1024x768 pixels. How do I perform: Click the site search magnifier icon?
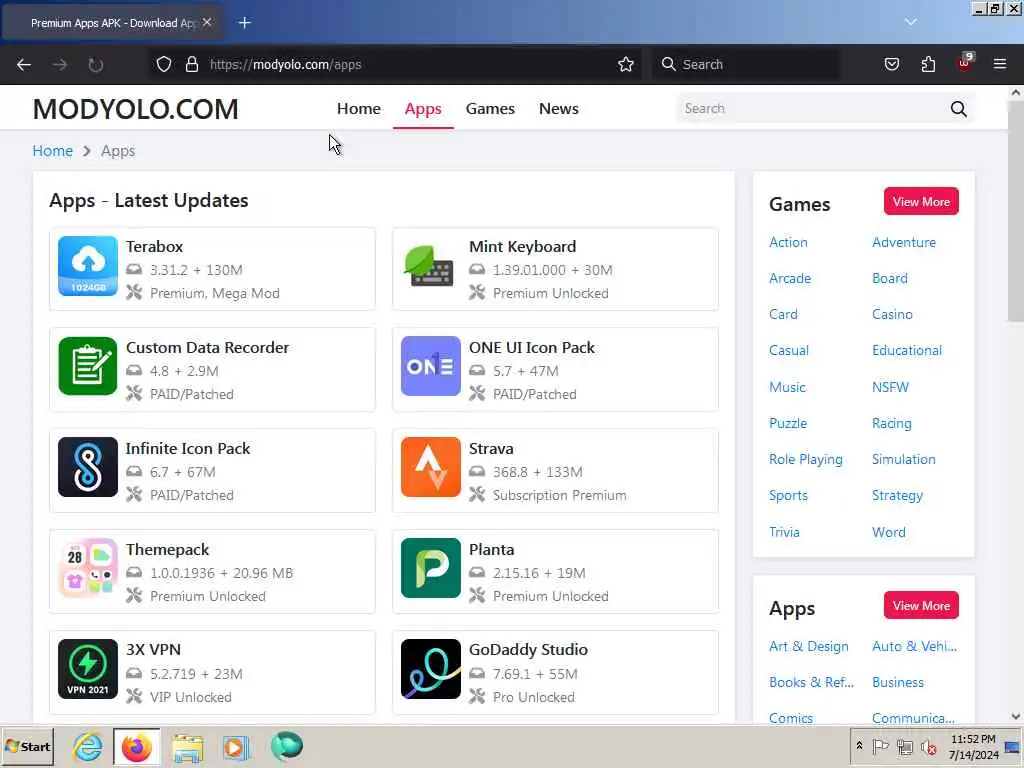click(x=958, y=109)
